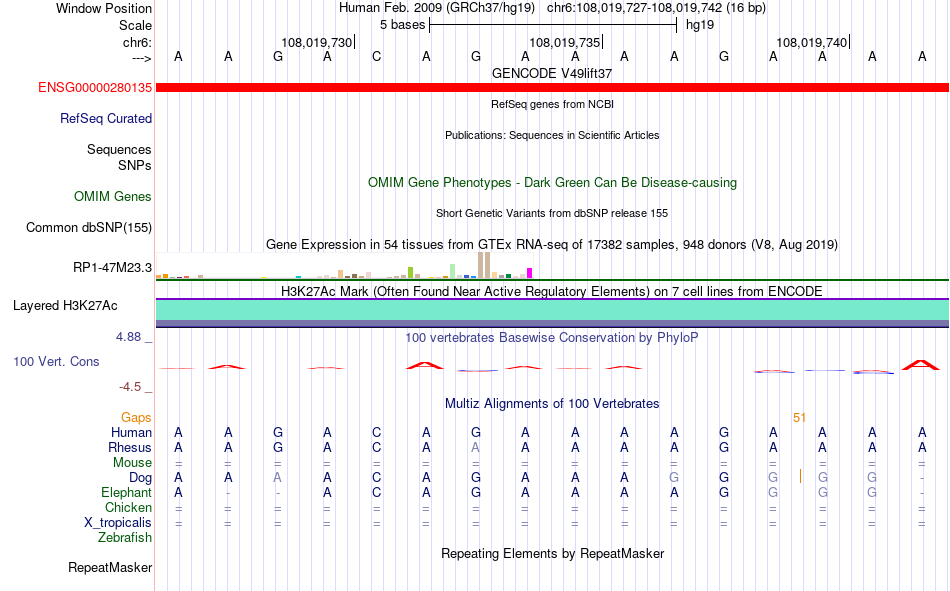Click the hg19 label beside the scale bar
The image size is (950, 591).
click(x=700, y=25)
